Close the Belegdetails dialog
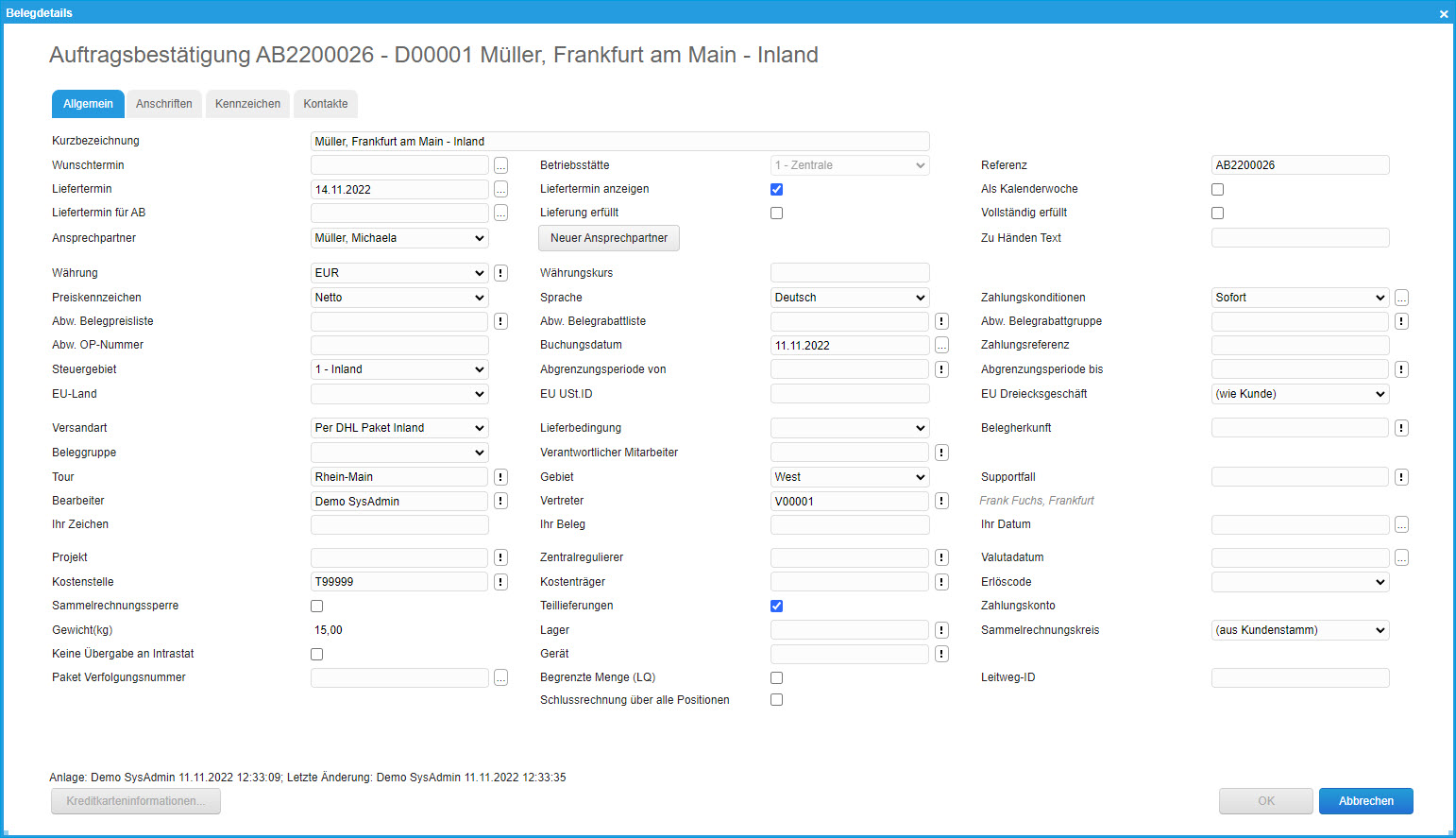 click(x=1443, y=13)
